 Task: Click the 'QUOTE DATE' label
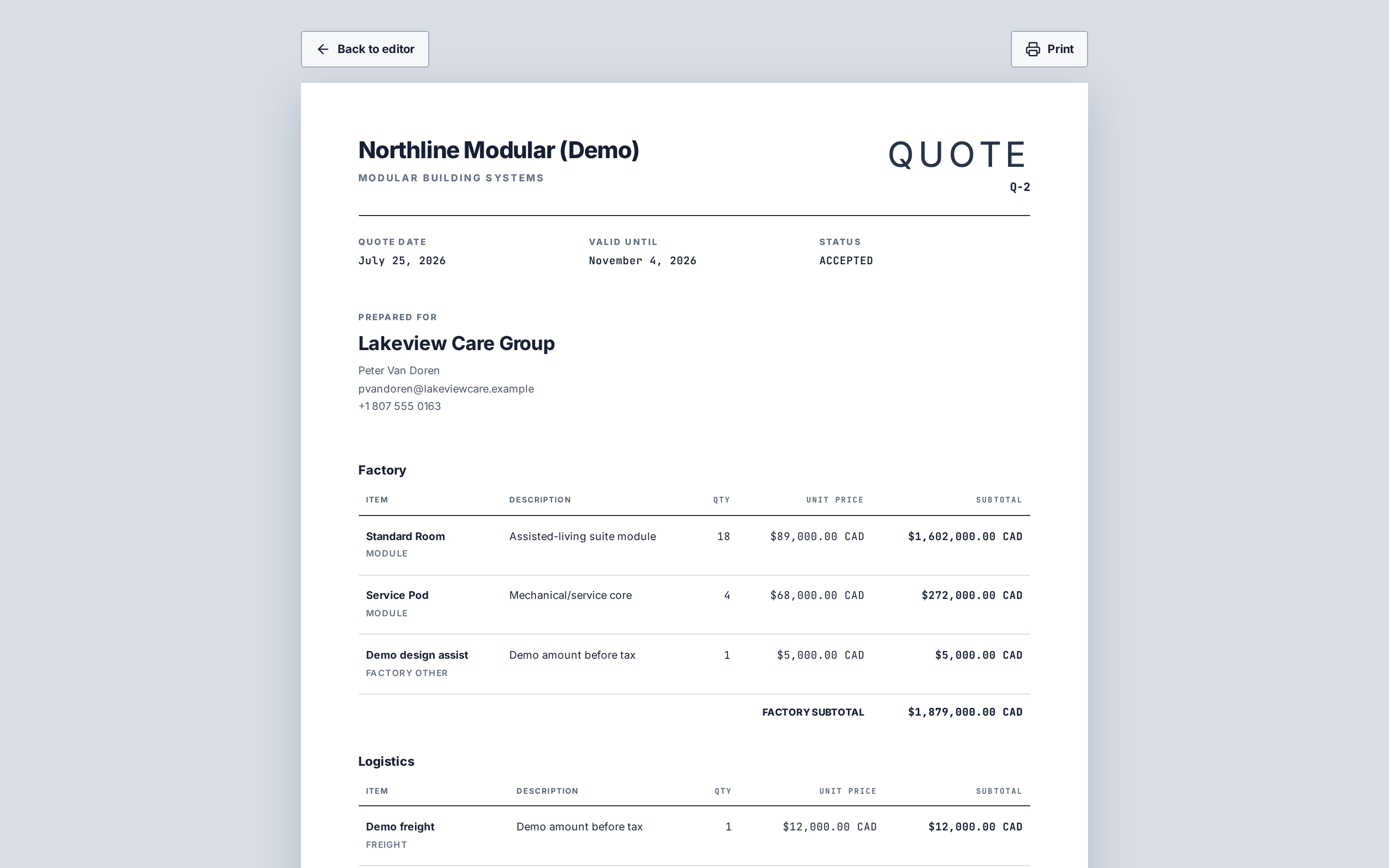392,242
